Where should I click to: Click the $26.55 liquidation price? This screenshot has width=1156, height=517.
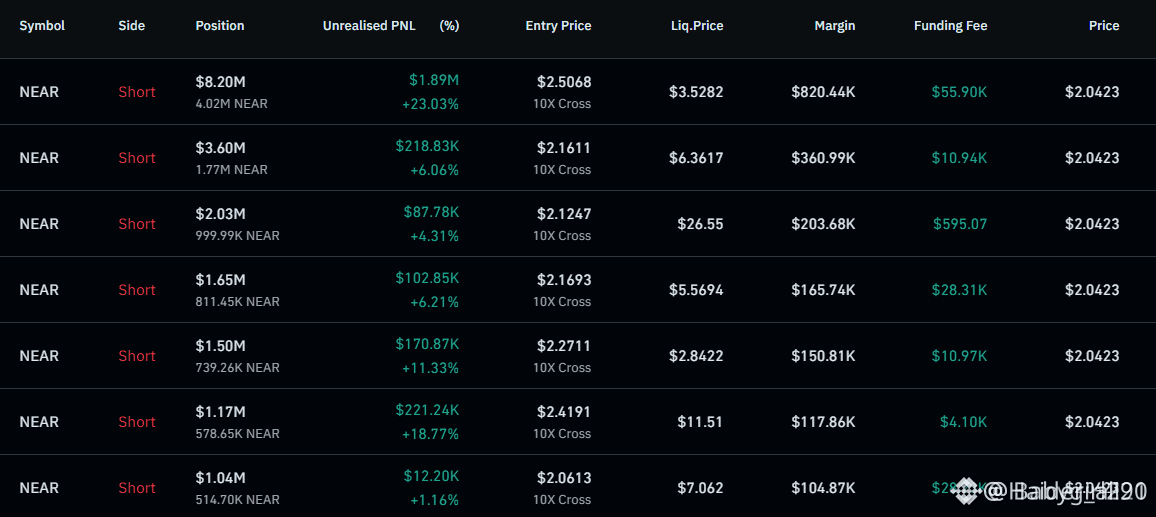click(x=700, y=224)
